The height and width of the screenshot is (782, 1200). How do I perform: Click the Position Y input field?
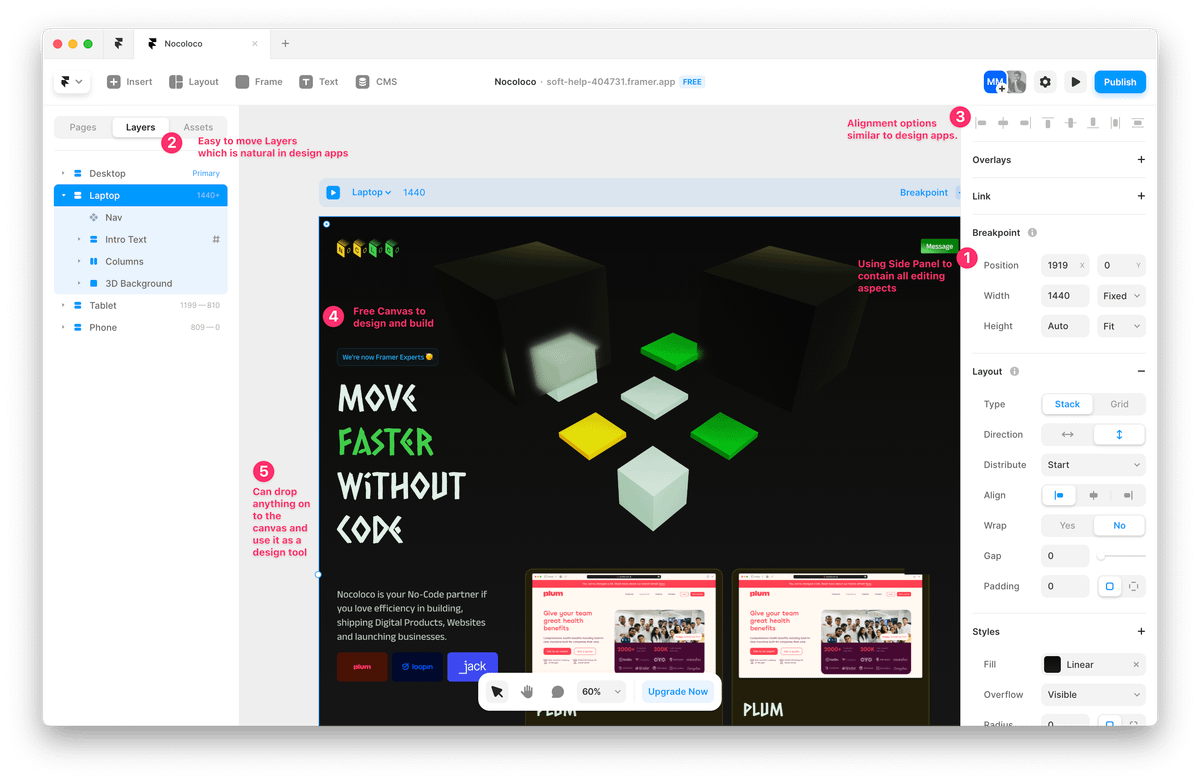[x=1121, y=266]
